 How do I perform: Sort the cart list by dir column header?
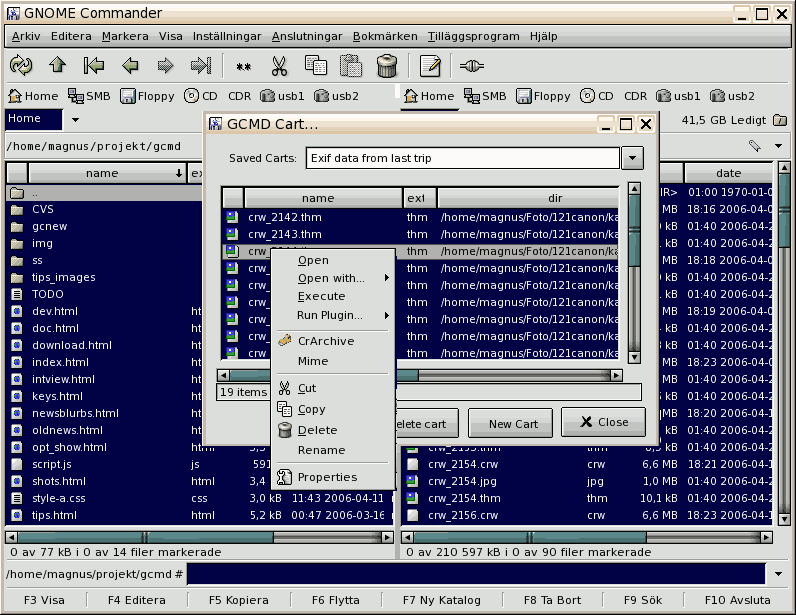[x=528, y=198]
